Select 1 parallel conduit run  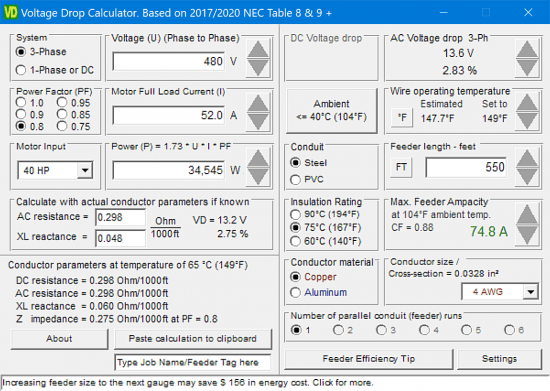pyautogui.click(x=301, y=330)
